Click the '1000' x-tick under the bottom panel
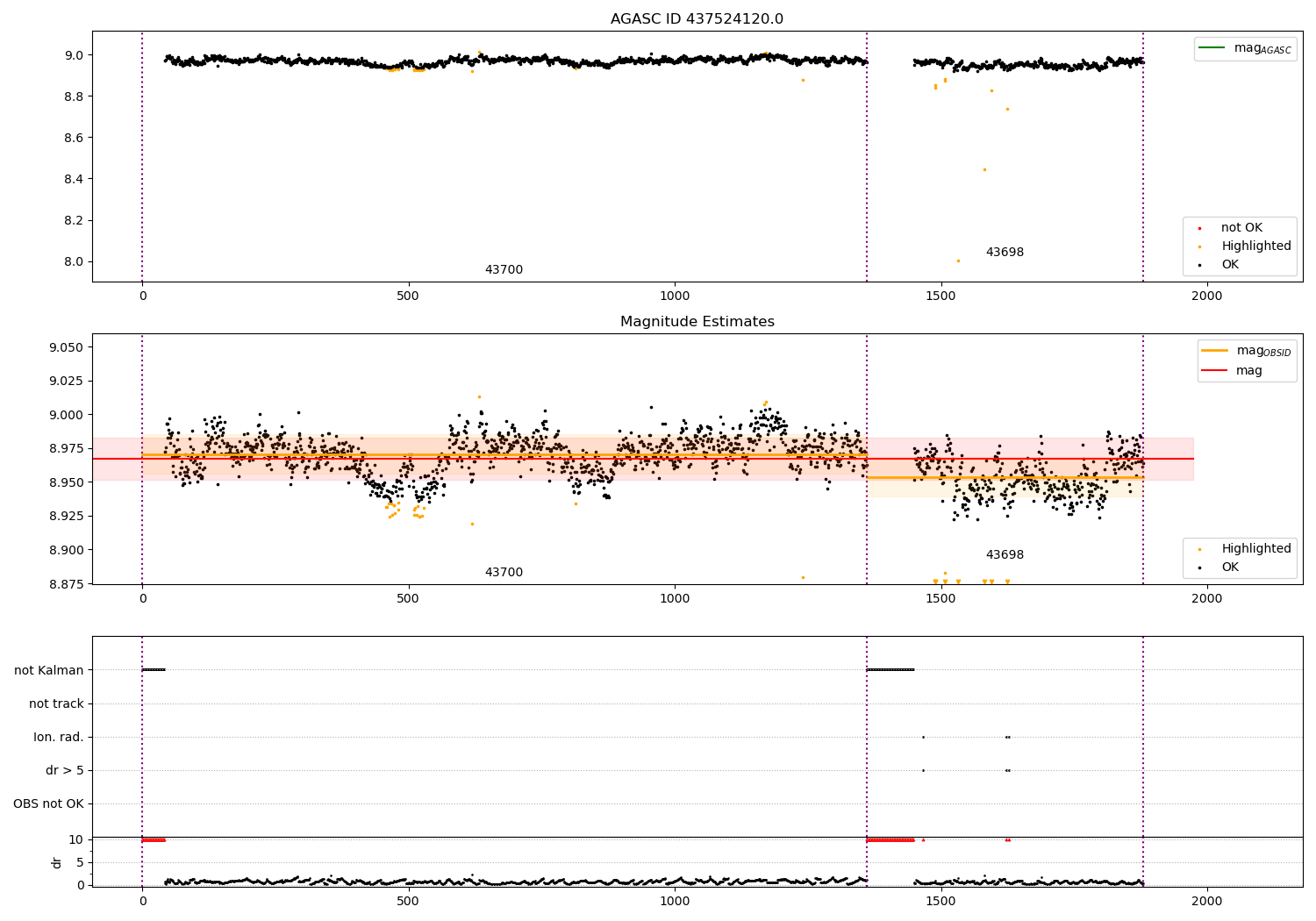The height and width of the screenshot is (921, 1316). pos(675,901)
